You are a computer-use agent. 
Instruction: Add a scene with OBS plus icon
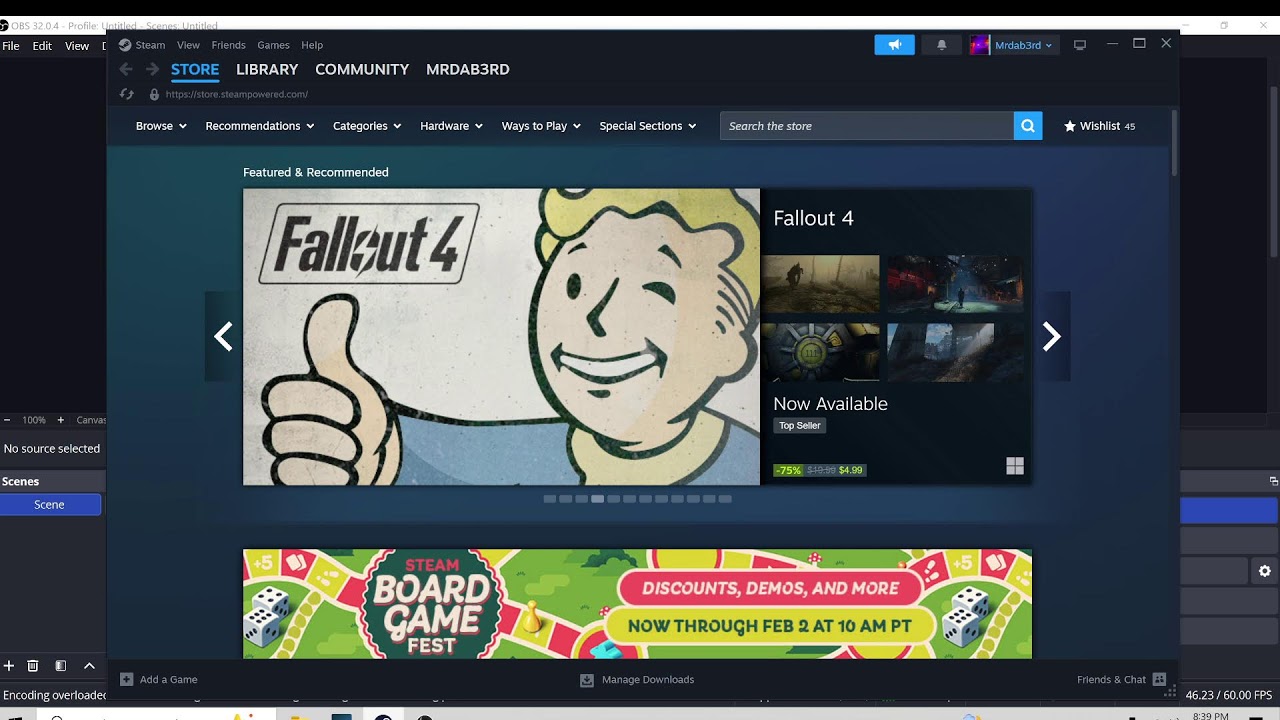tap(9, 665)
